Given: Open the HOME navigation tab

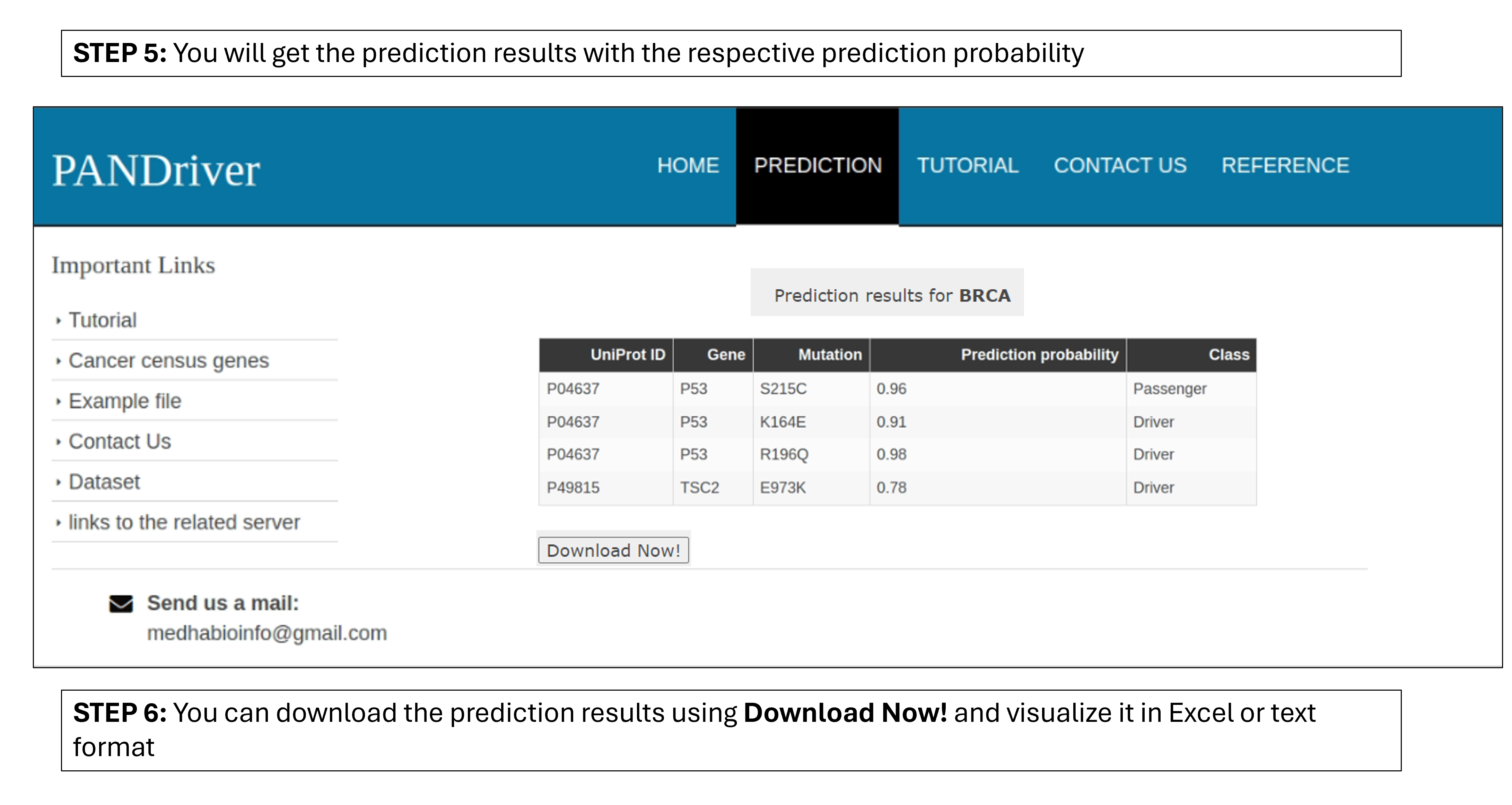Looking at the screenshot, I should point(688,166).
